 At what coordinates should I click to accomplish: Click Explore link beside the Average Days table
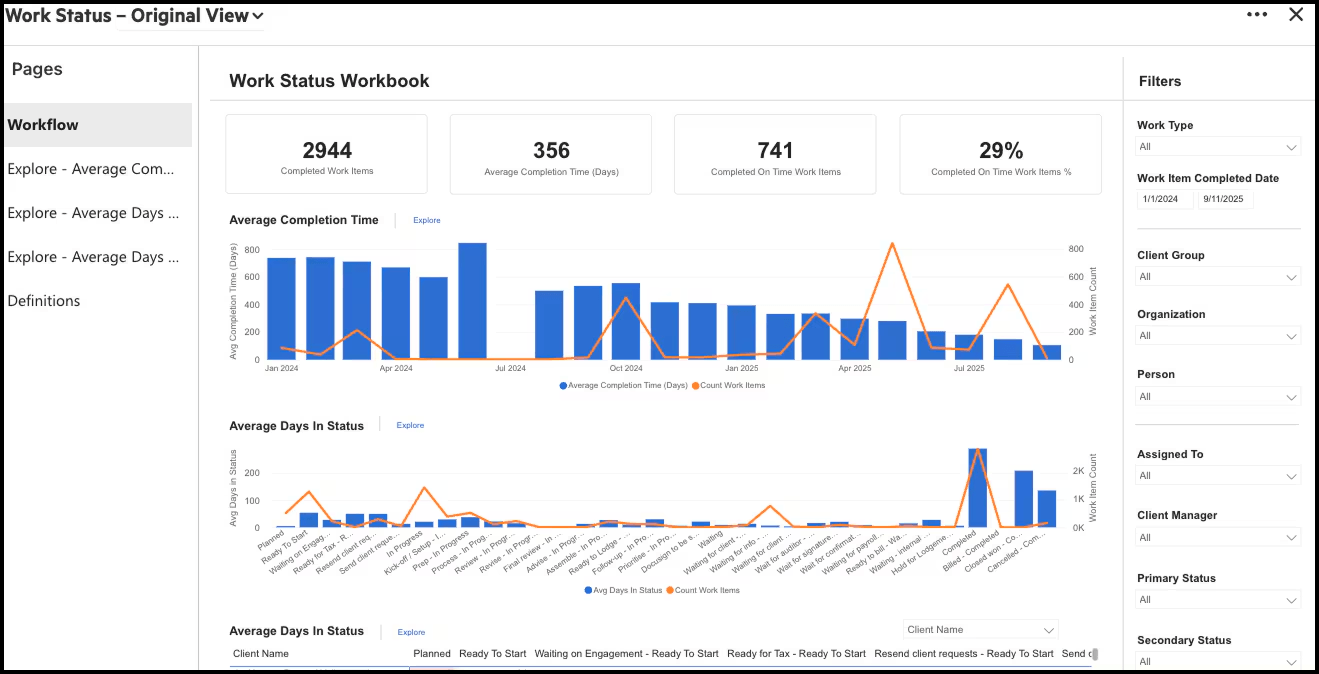point(411,632)
